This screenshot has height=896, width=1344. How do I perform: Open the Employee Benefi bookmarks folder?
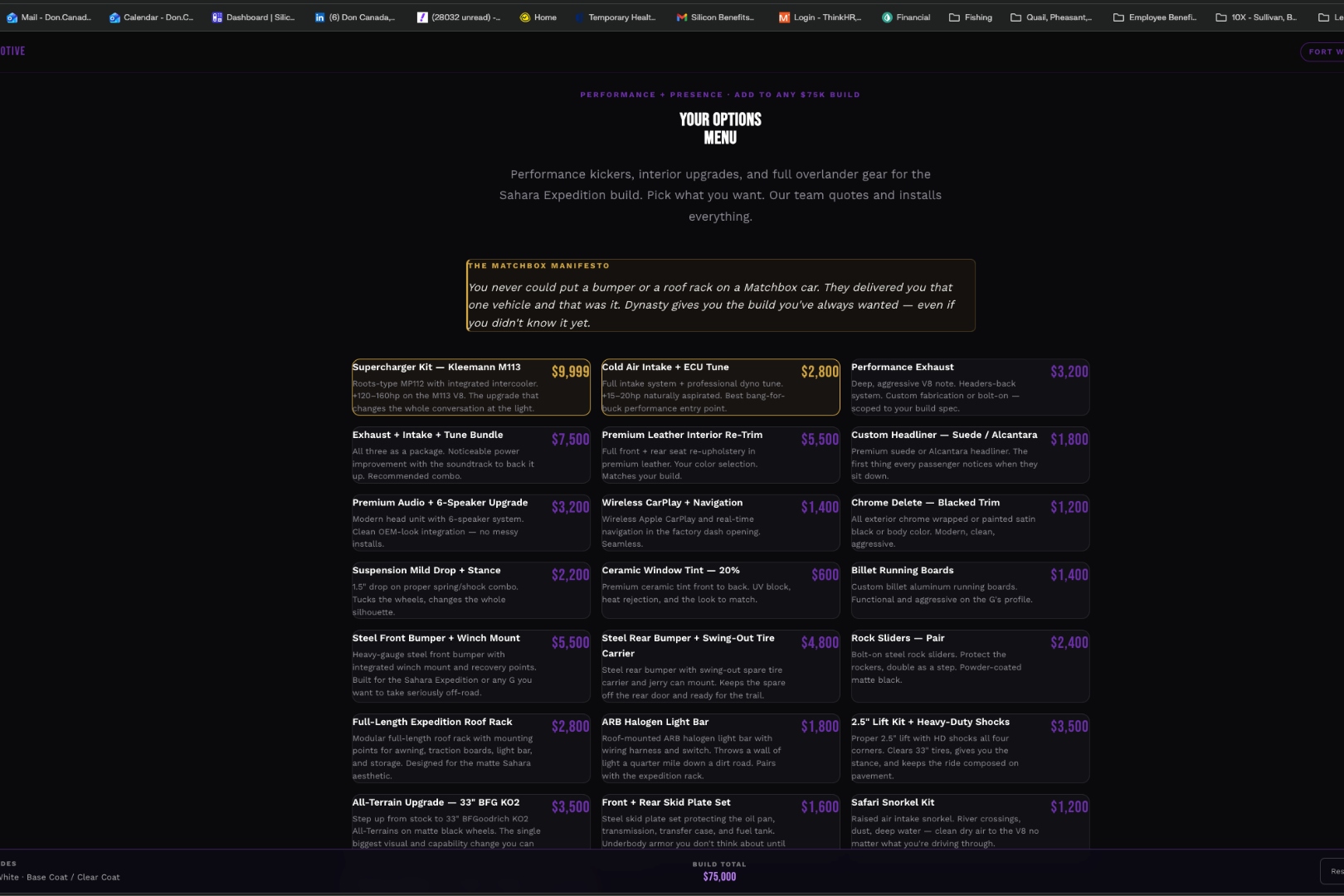[x=1155, y=17]
